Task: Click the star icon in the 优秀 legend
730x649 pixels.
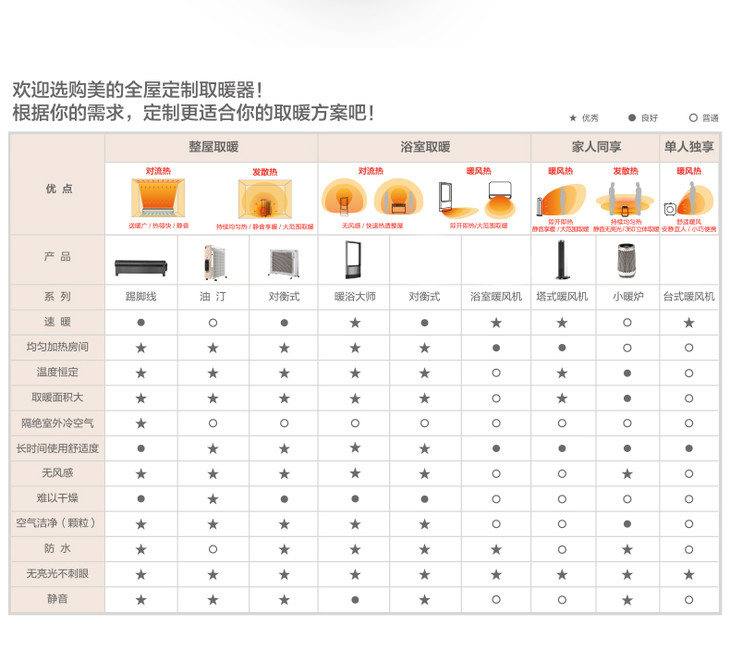Action: point(573,118)
